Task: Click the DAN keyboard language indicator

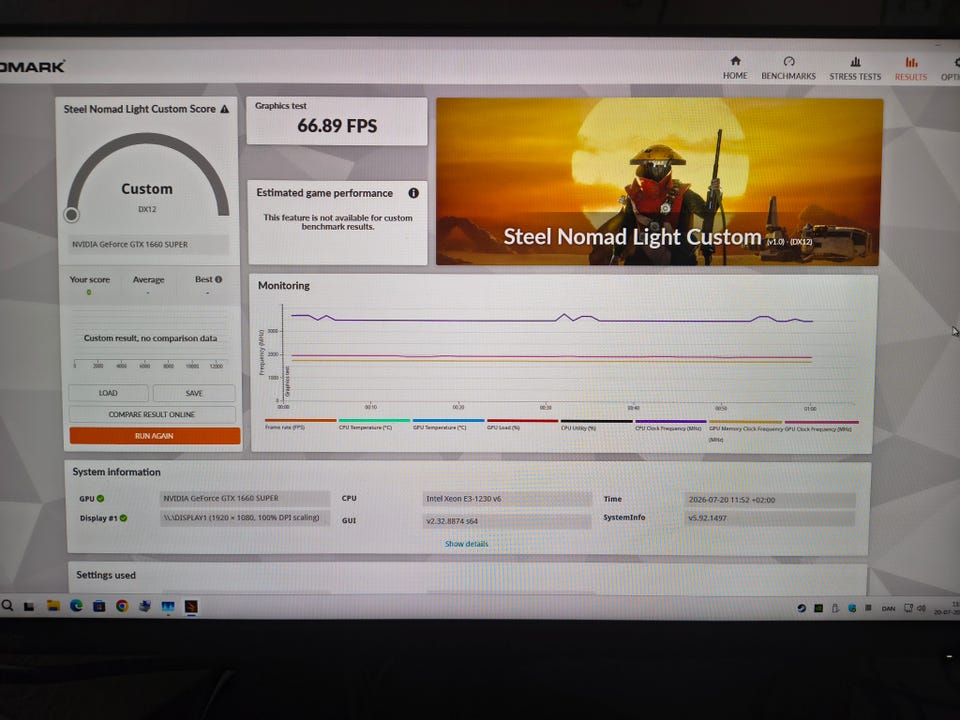Action: pos(888,609)
